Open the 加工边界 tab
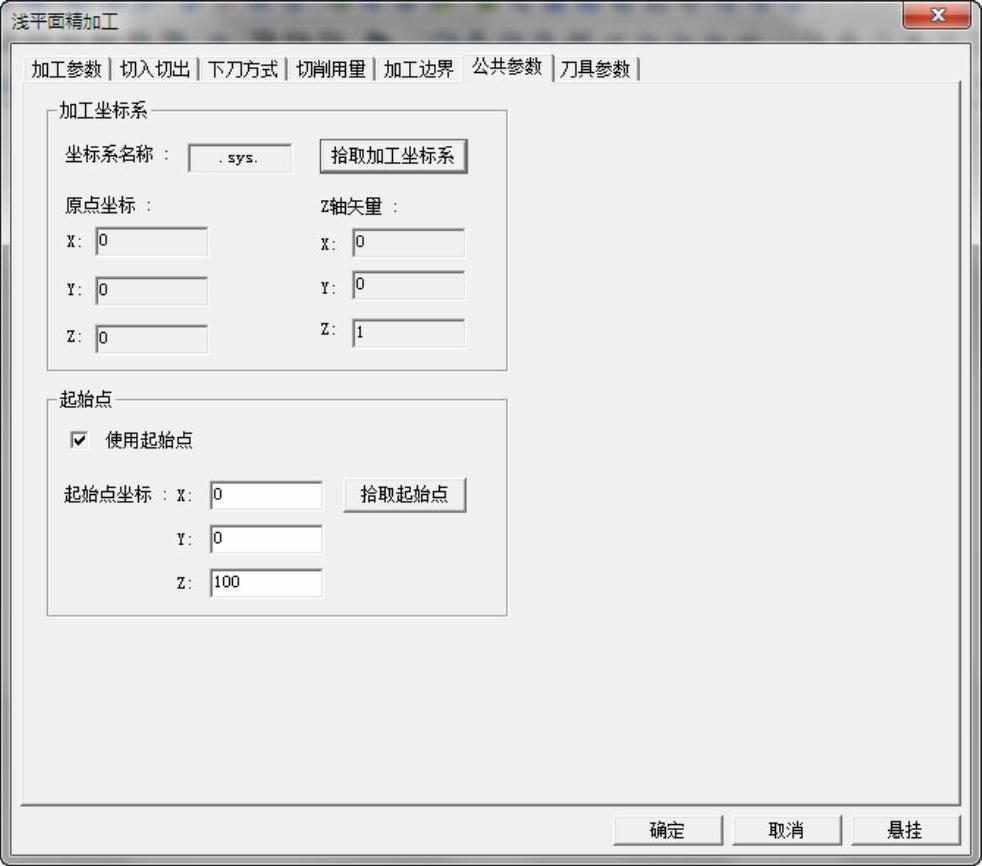 tap(418, 69)
